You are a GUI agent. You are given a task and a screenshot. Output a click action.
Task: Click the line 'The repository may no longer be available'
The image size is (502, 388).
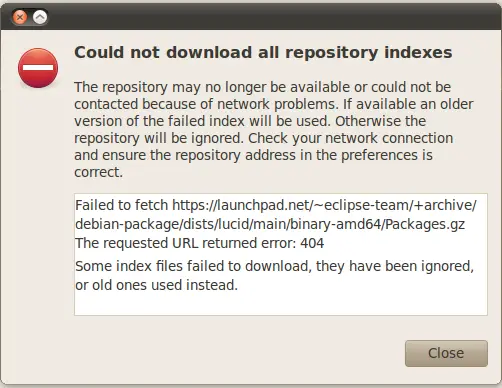click(262, 87)
